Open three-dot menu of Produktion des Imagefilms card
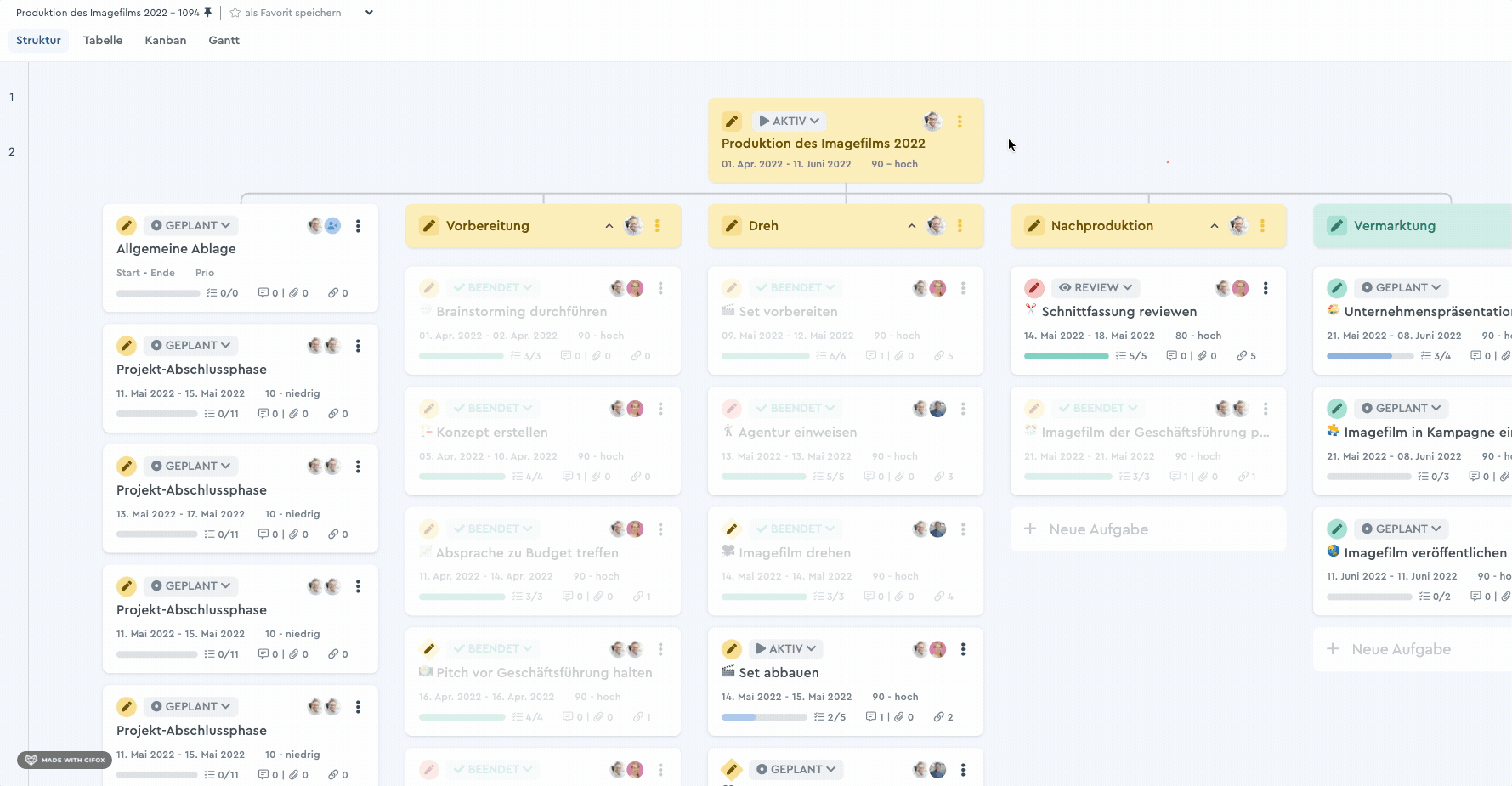Image resolution: width=1512 pixels, height=786 pixels. click(960, 122)
